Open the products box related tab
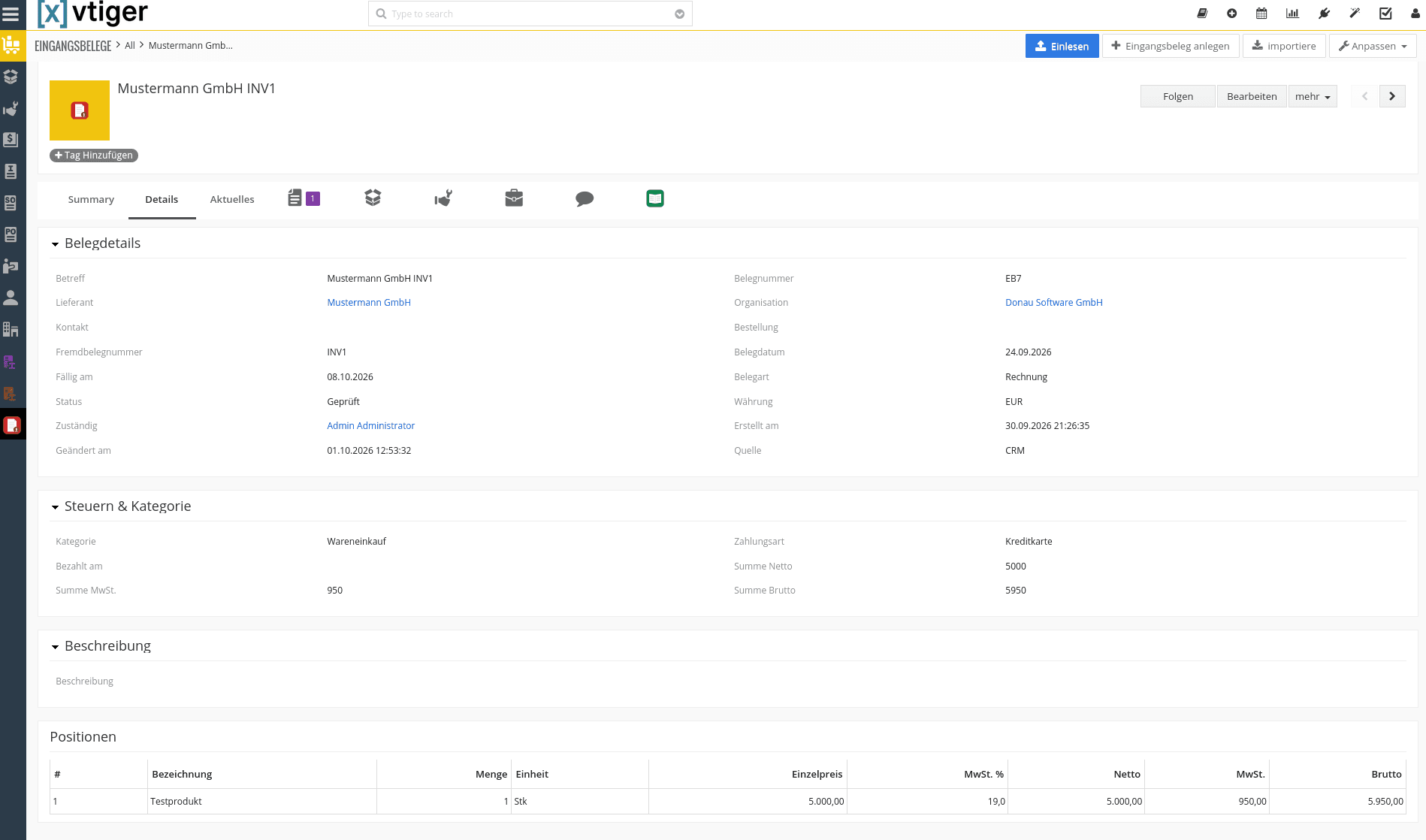Screen dimensions: 1426x840 (373, 198)
